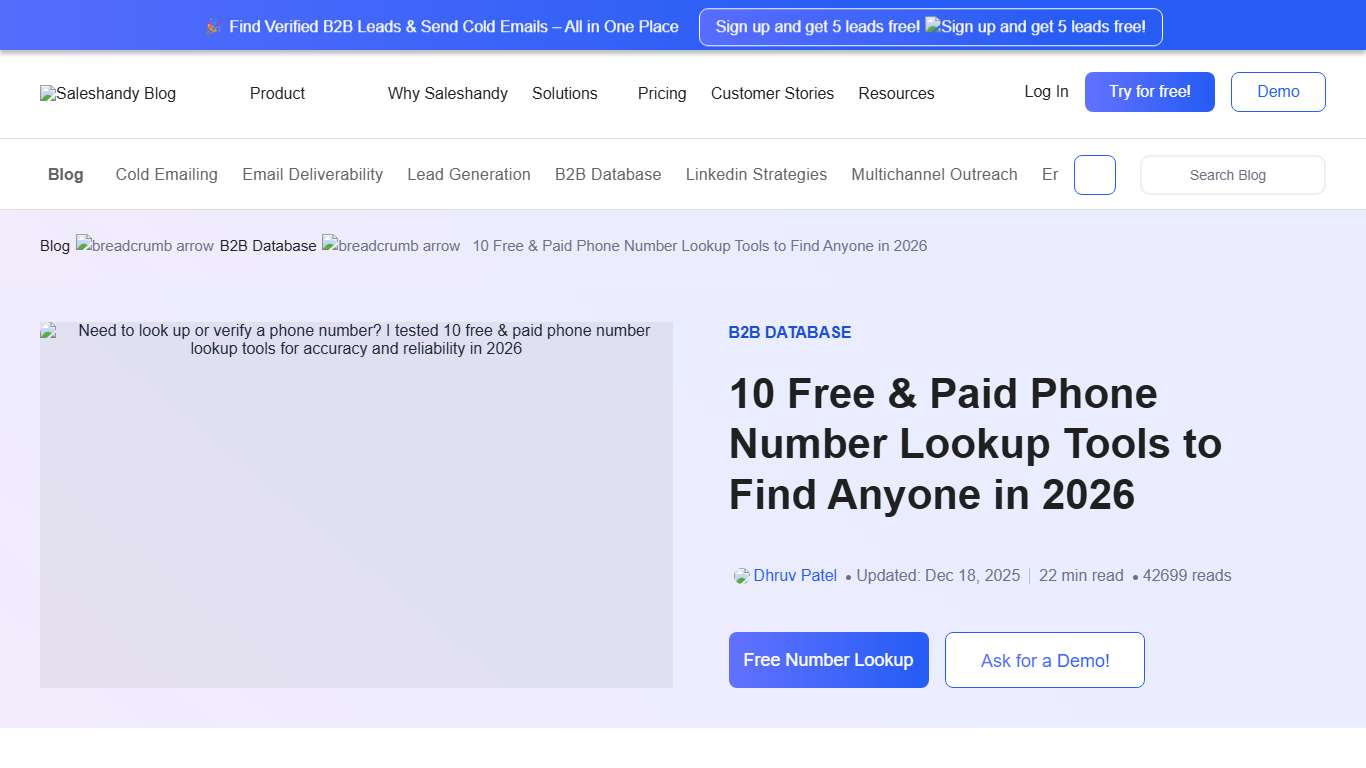Open the Product dropdown menu
Image resolution: width=1366 pixels, height=768 pixels.
(x=277, y=93)
